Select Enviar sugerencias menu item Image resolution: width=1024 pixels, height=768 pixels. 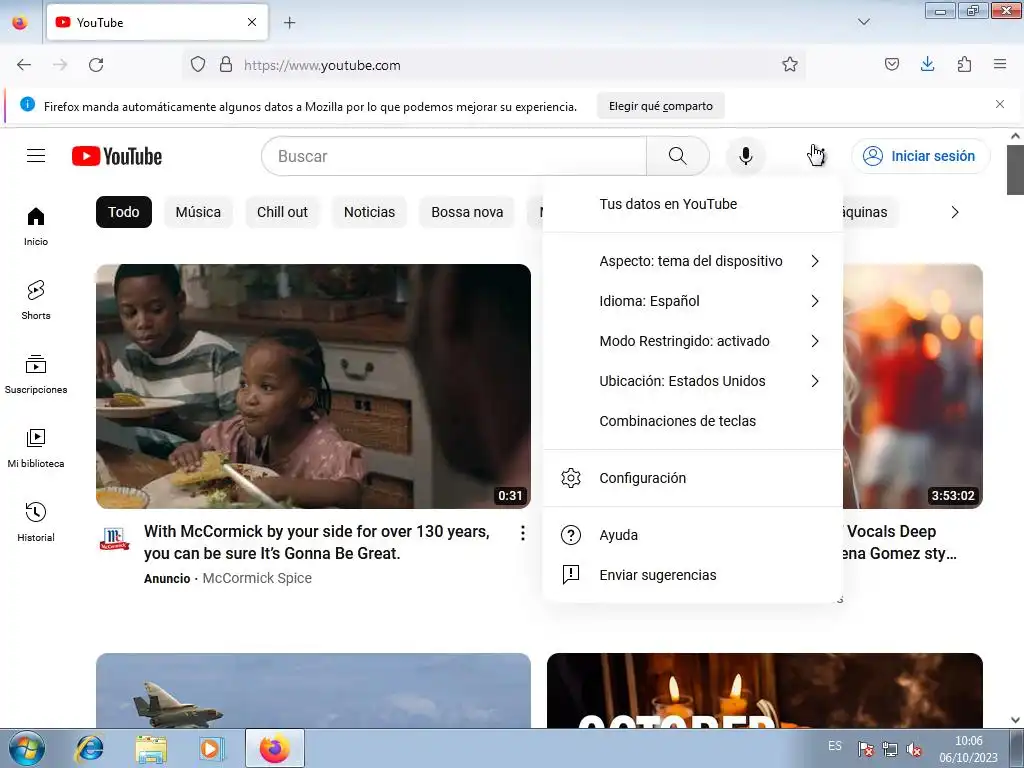693,575
